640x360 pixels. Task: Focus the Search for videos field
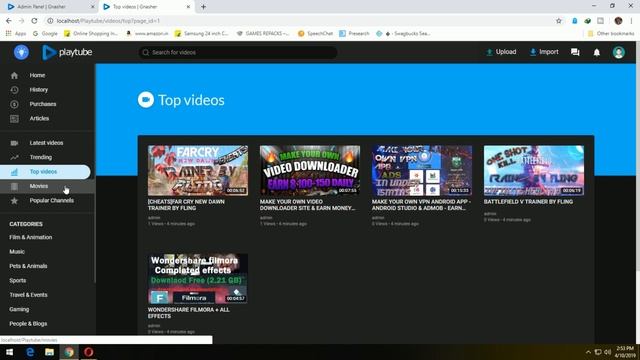[x=238, y=52]
